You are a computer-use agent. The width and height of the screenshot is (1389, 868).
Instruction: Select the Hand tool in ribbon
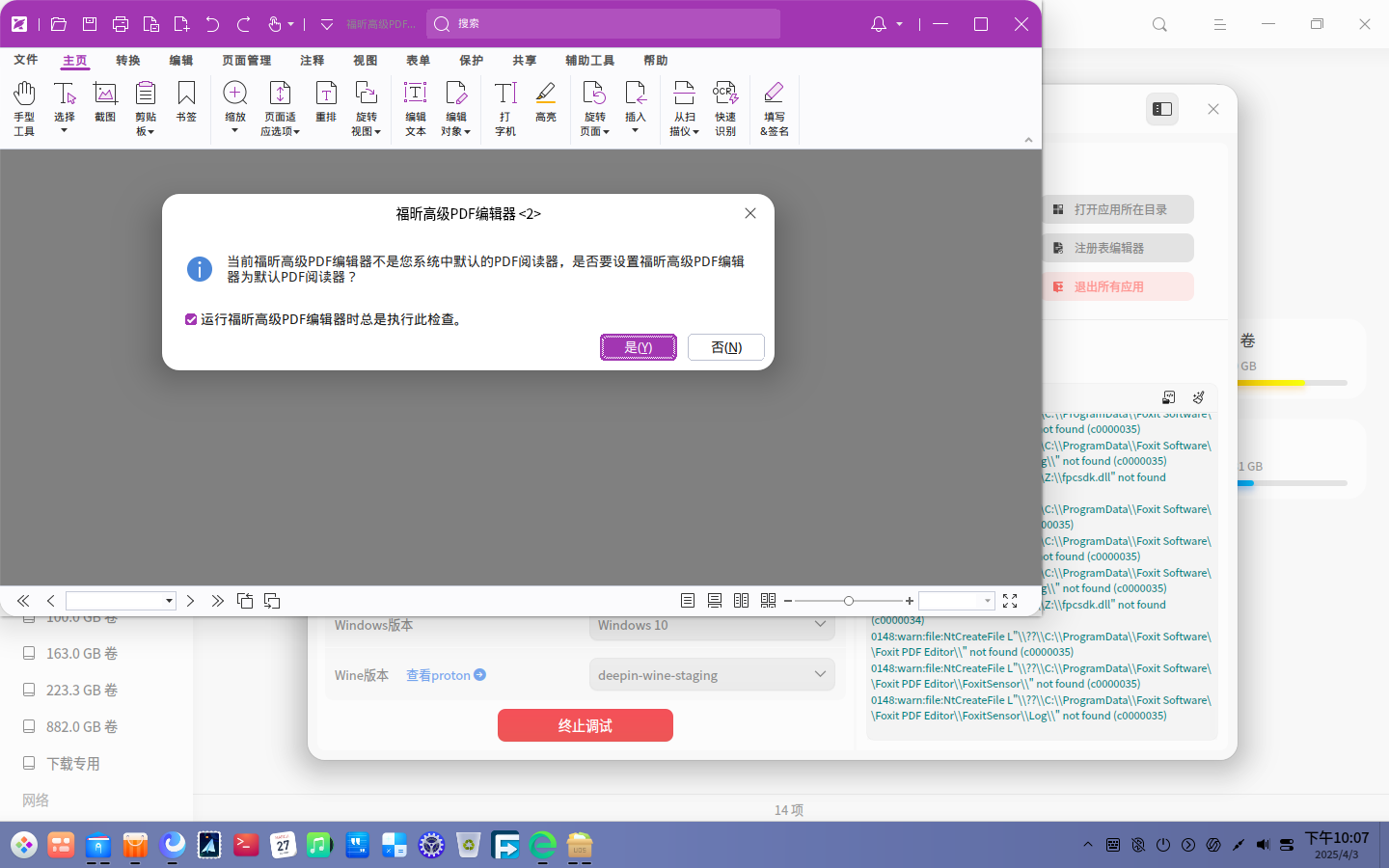24,108
